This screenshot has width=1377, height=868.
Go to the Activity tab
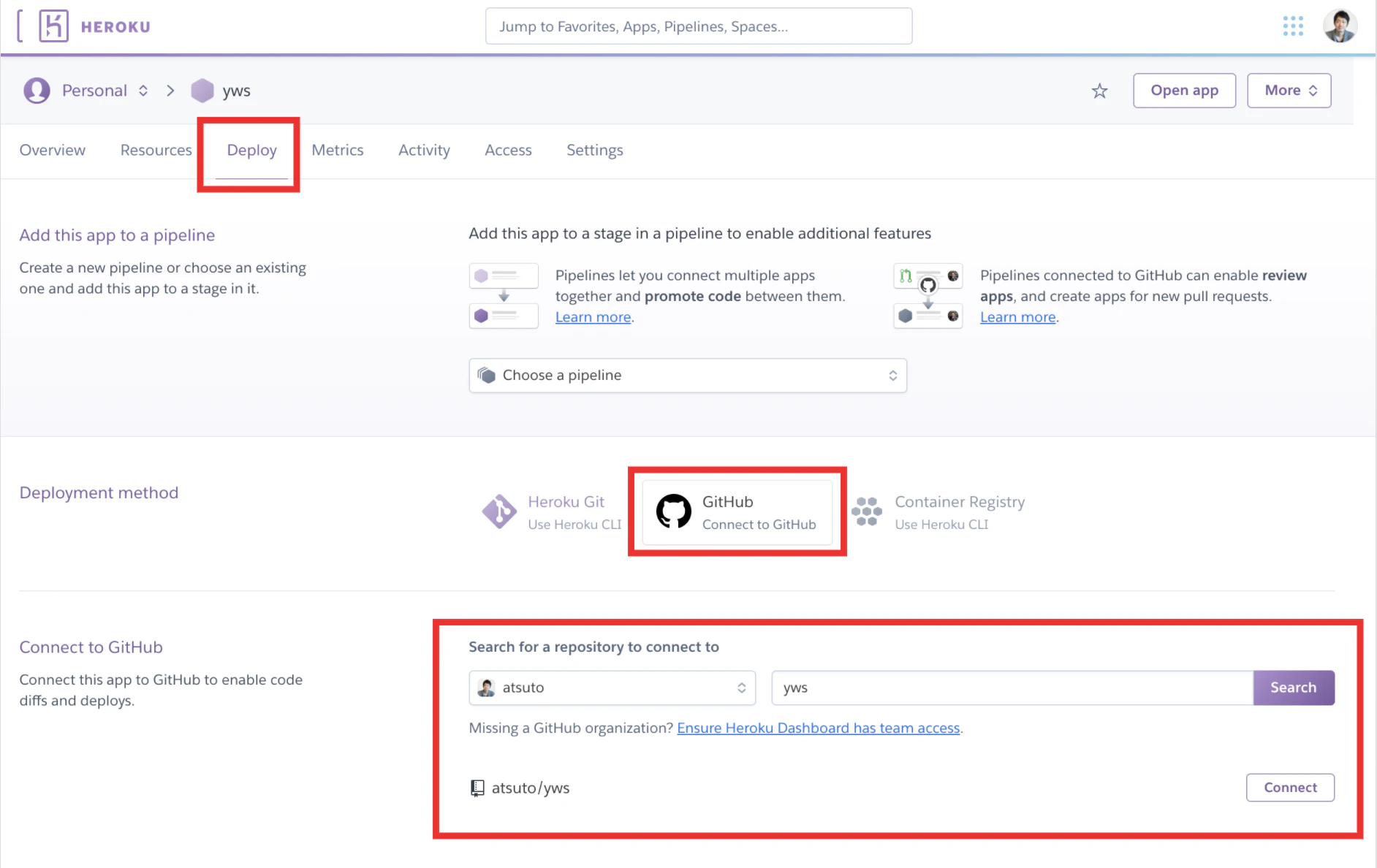point(424,150)
